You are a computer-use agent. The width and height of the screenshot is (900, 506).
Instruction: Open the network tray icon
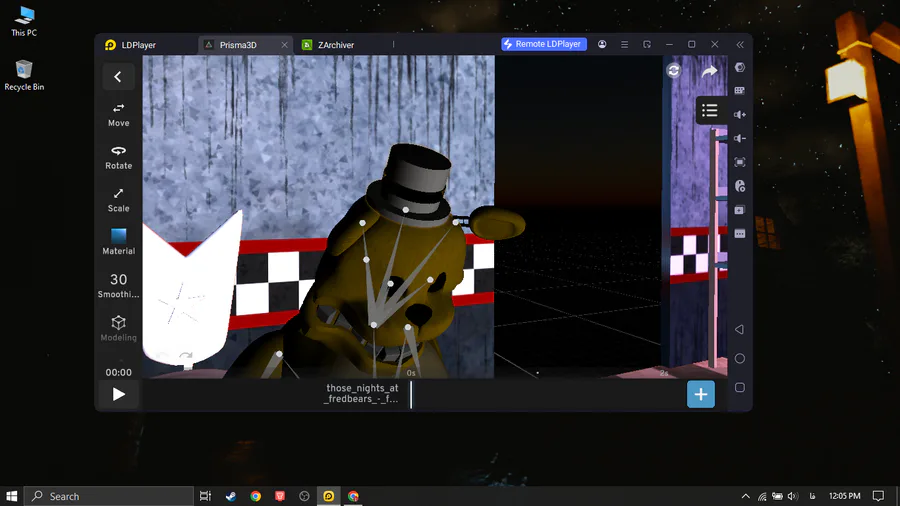(x=762, y=496)
